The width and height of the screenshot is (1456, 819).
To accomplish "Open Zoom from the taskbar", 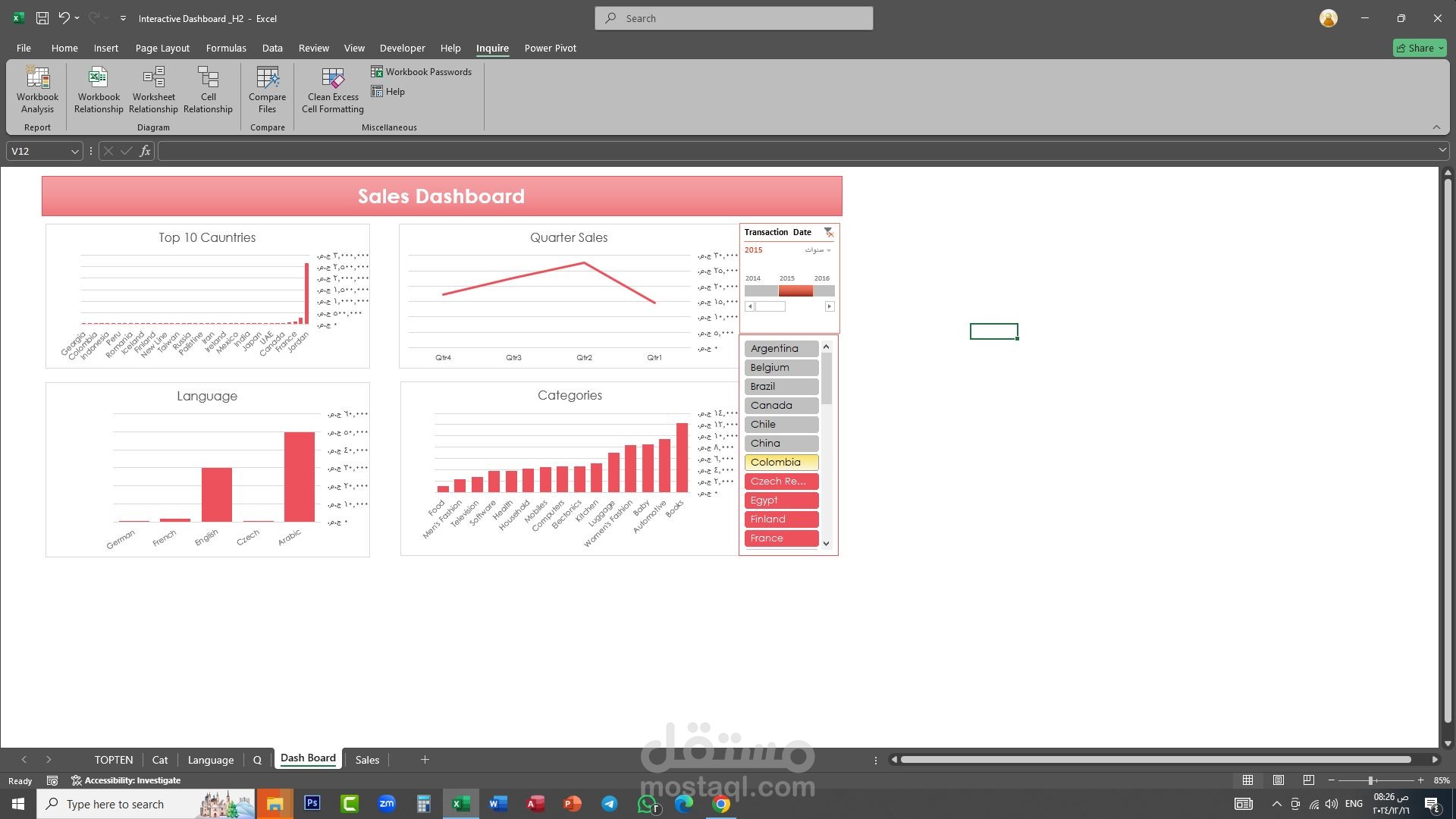I will tap(387, 804).
